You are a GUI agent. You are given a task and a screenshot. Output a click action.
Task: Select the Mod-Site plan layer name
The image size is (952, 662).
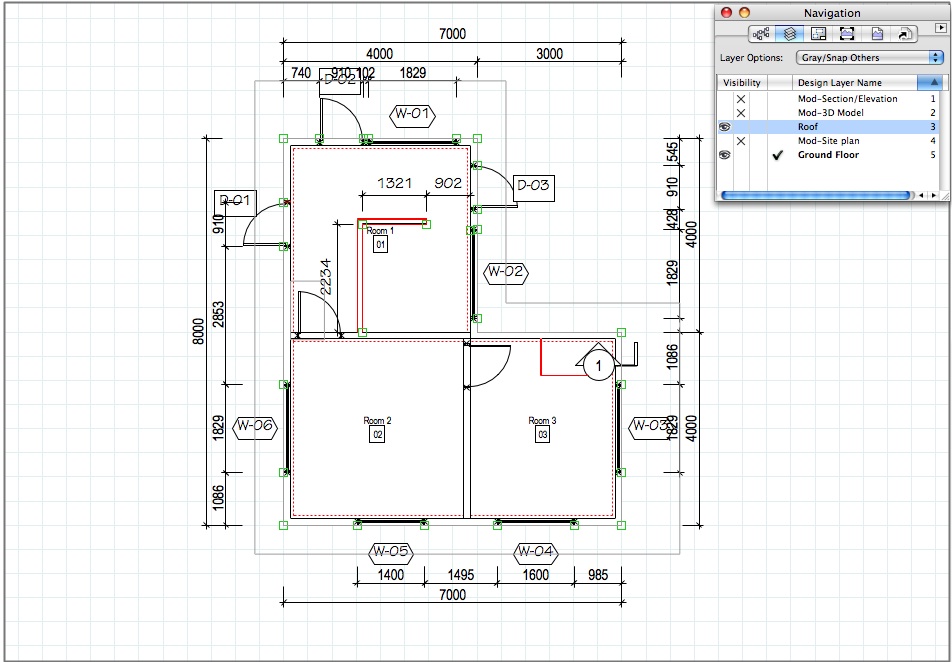click(x=828, y=141)
